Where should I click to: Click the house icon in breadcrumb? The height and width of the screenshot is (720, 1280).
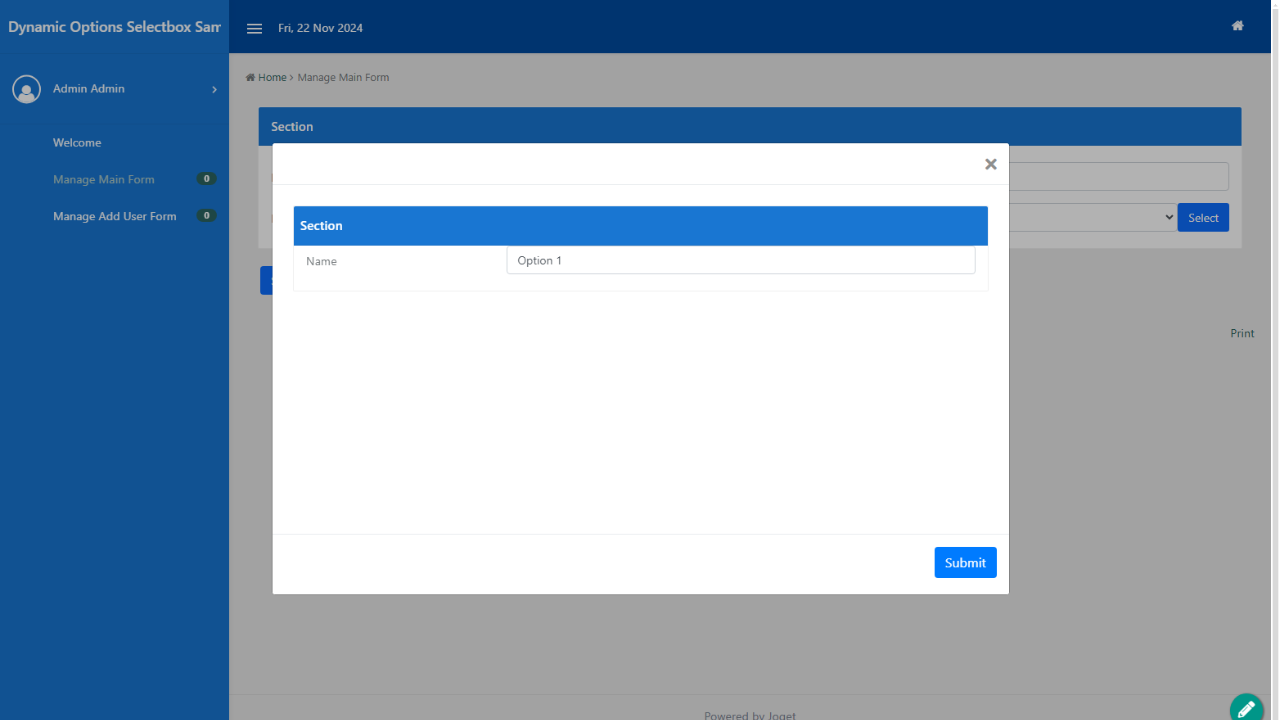click(250, 77)
